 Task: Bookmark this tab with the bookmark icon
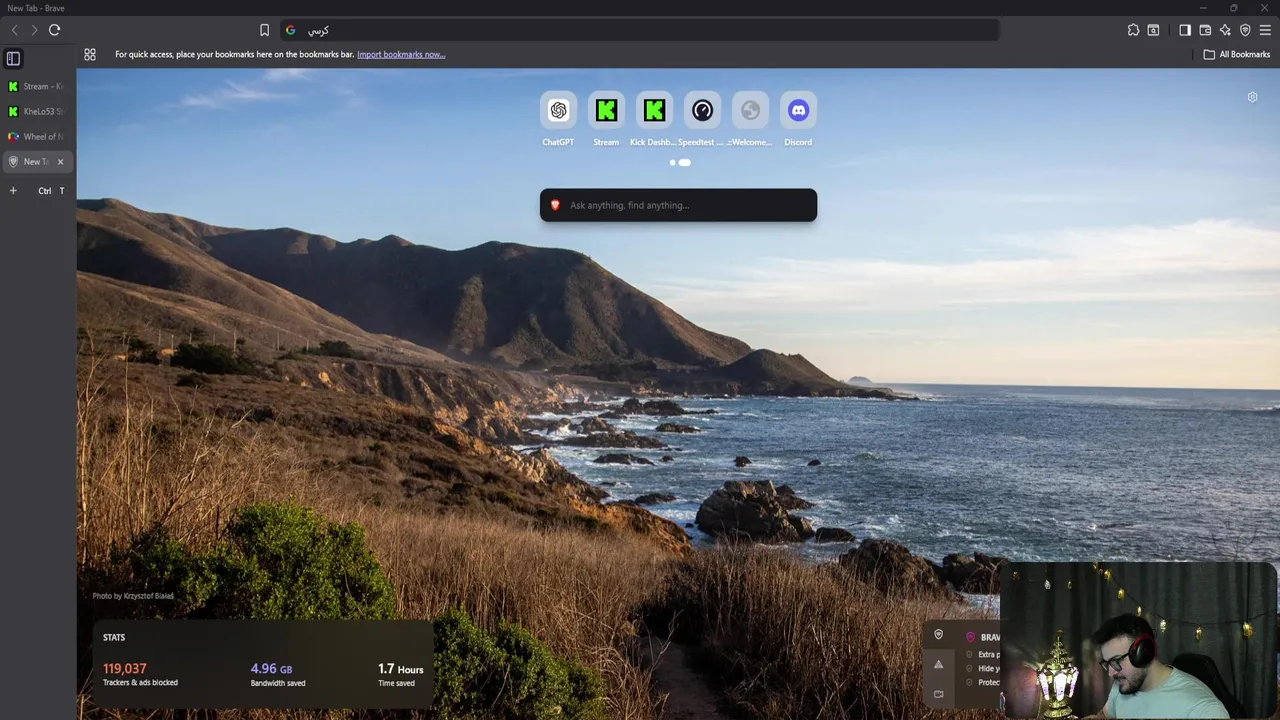point(264,30)
